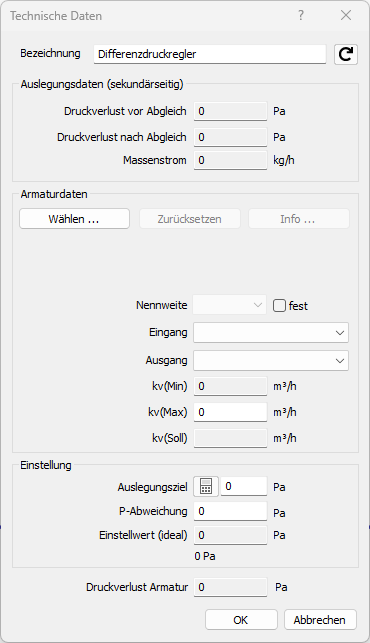Confirm with the OK button

click(241, 620)
